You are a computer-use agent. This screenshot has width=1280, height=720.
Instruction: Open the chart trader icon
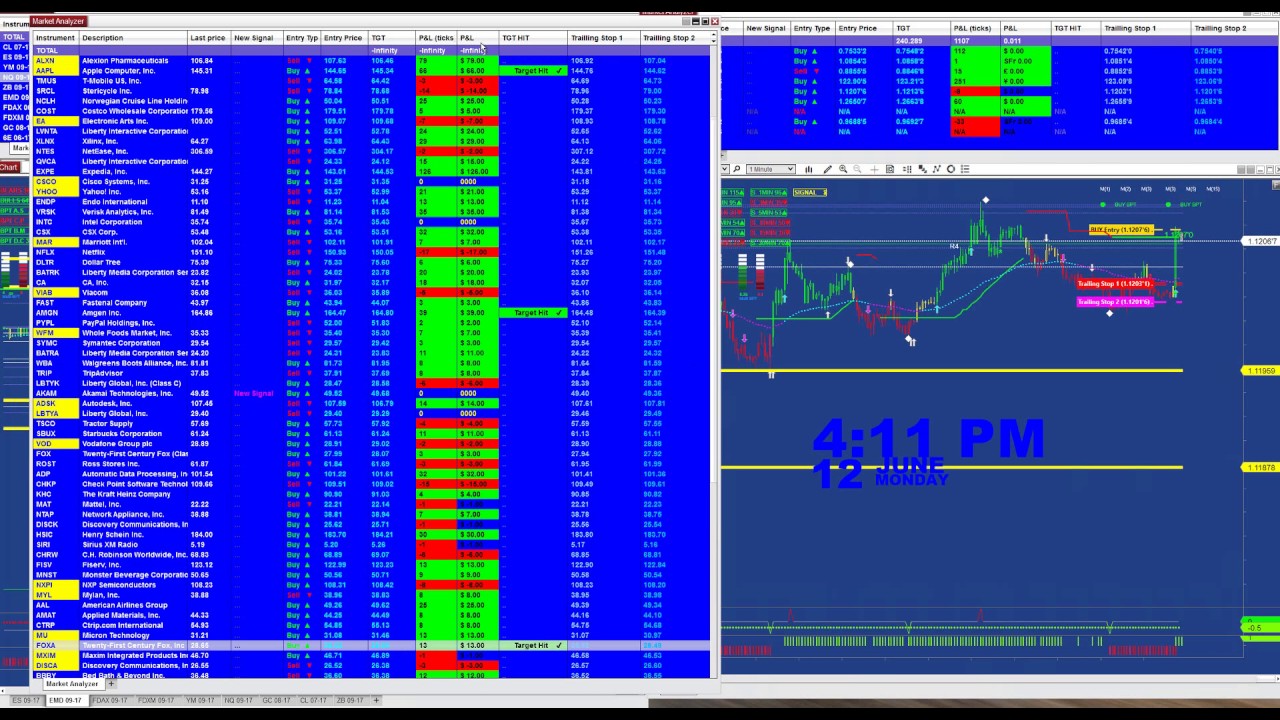[x=907, y=169]
